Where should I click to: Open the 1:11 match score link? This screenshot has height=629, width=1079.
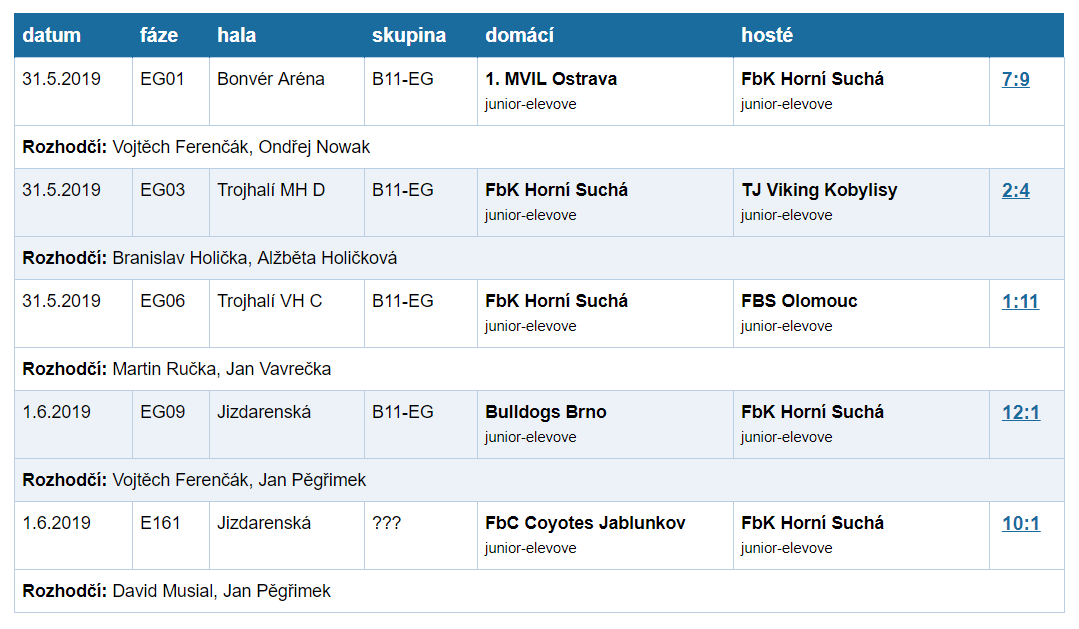click(x=1020, y=301)
